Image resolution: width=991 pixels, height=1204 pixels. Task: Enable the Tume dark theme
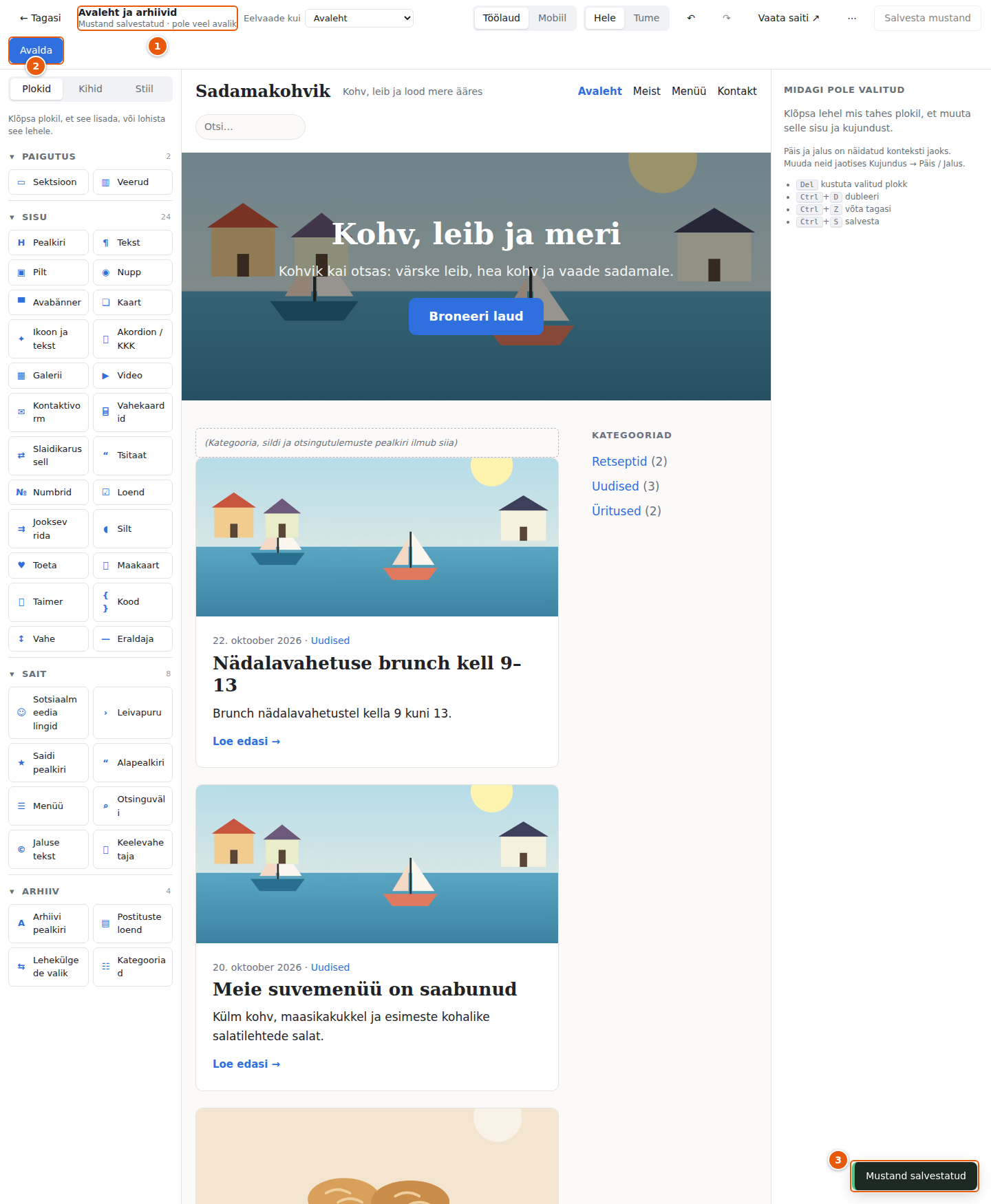pos(646,18)
